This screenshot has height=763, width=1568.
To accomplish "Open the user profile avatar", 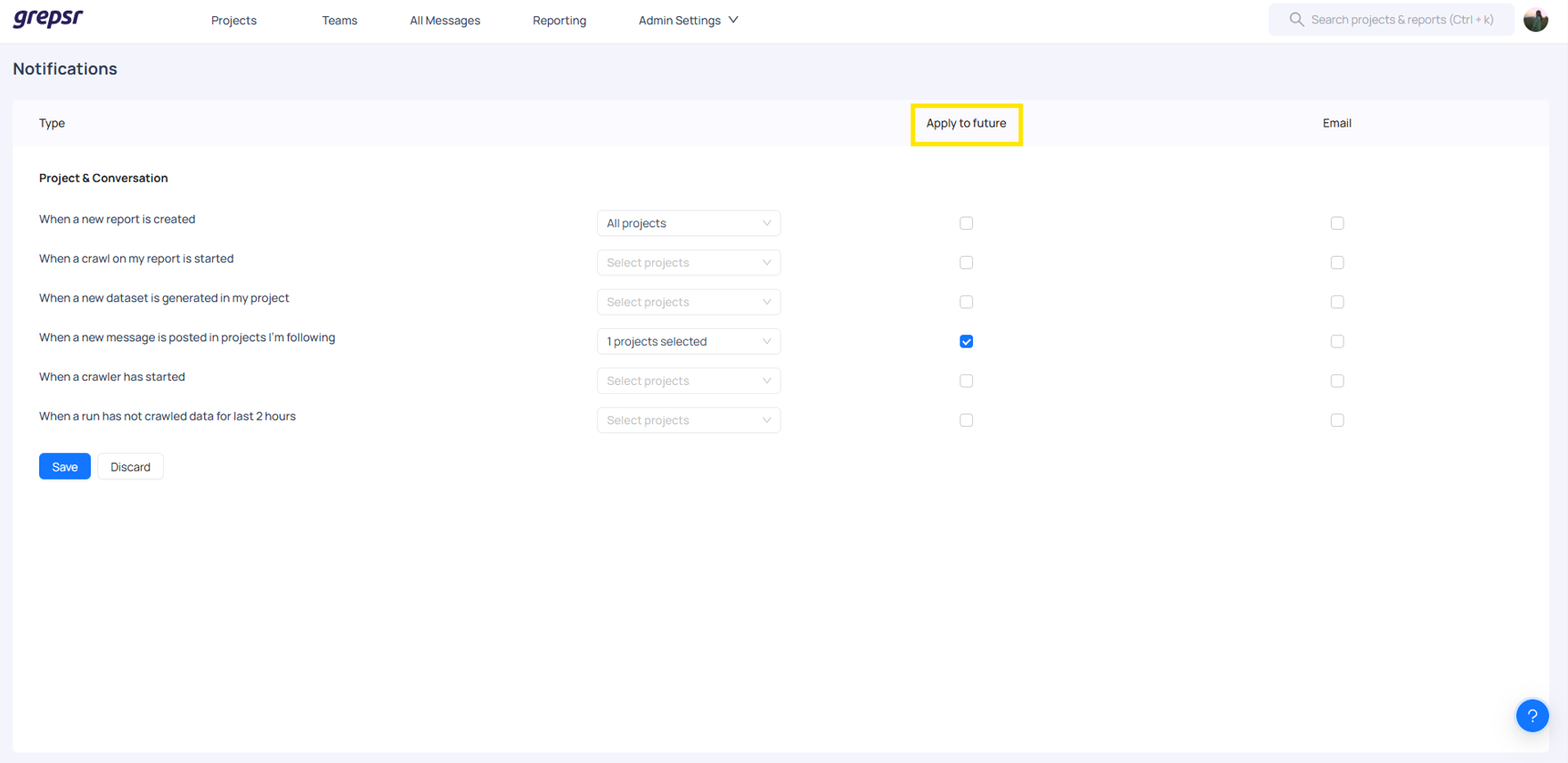I will pyautogui.click(x=1535, y=20).
